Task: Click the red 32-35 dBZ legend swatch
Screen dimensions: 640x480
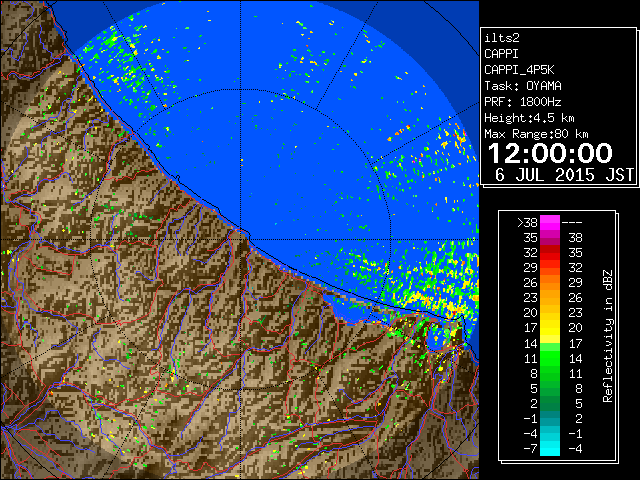Action: coord(550,253)
